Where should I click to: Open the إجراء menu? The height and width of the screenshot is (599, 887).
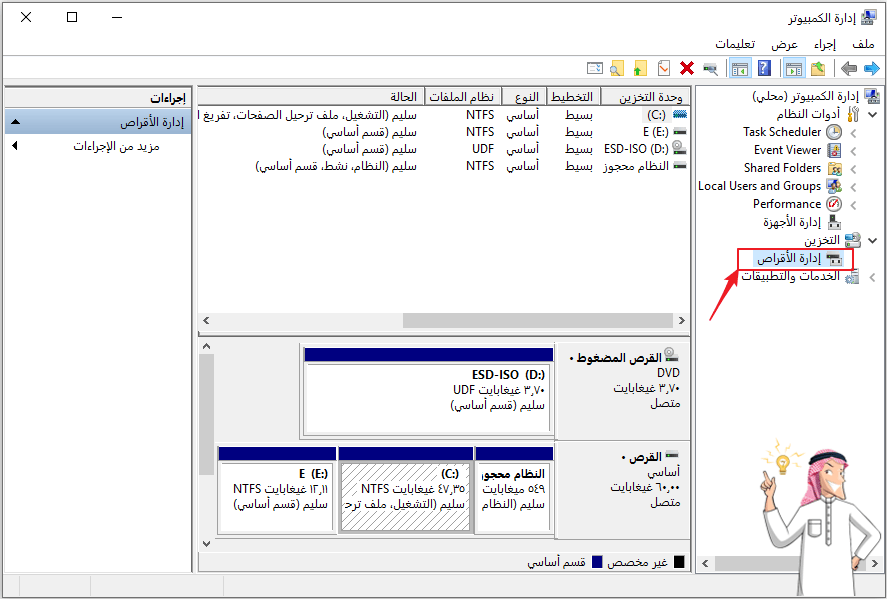coord(825,44)
